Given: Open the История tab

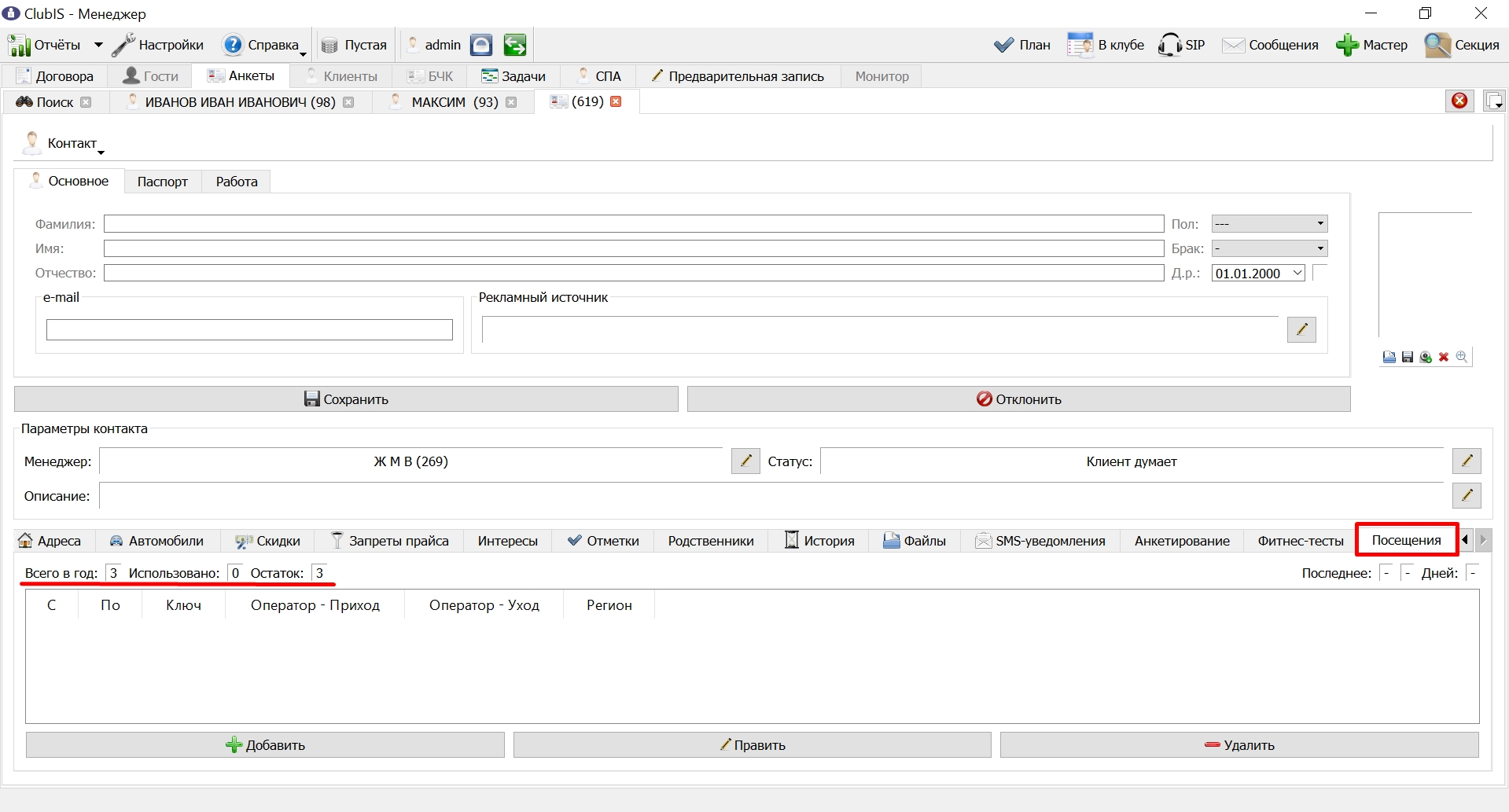Looking at the screenshot, I should 819,540.
